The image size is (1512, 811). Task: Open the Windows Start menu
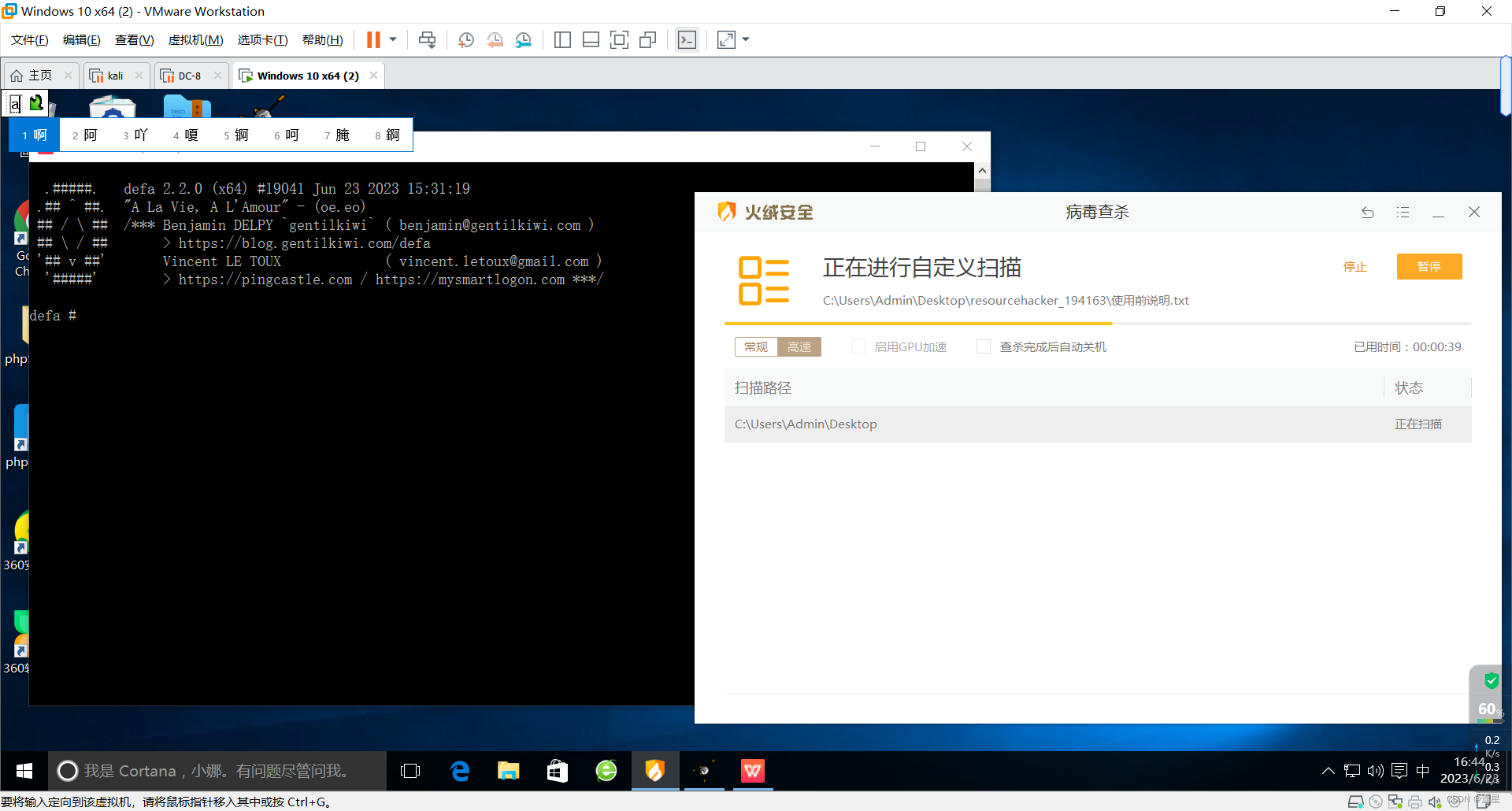coord(24,771)
